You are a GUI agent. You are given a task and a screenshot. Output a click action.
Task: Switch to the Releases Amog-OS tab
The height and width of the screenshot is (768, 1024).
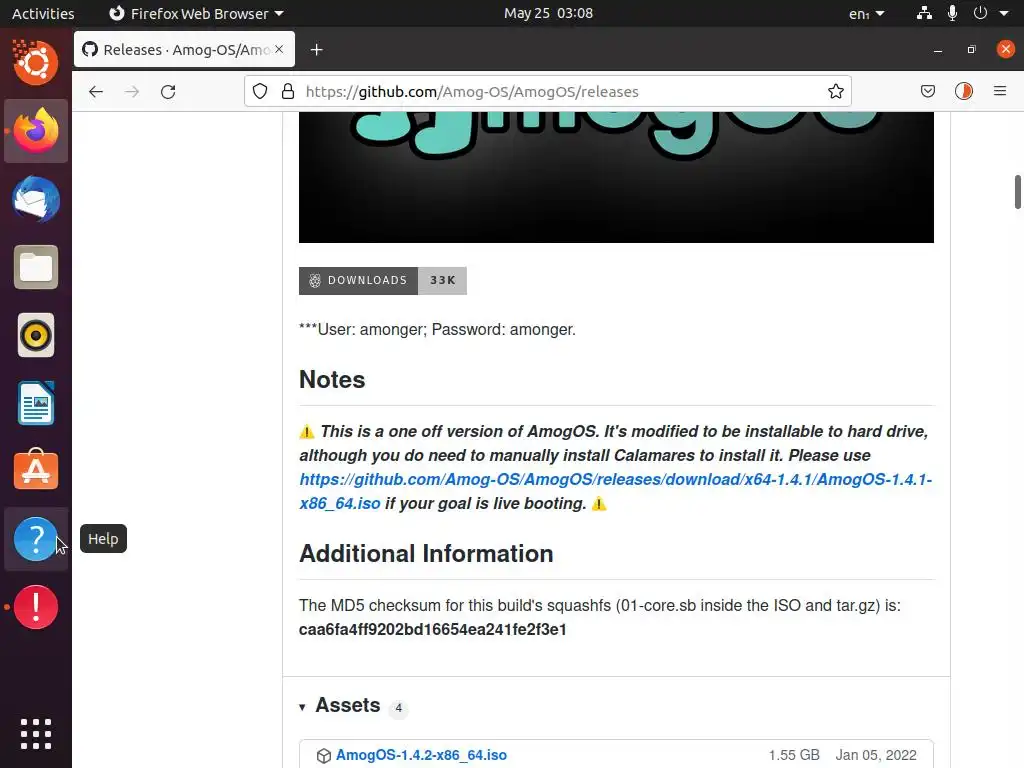click(x=185, y=50)
